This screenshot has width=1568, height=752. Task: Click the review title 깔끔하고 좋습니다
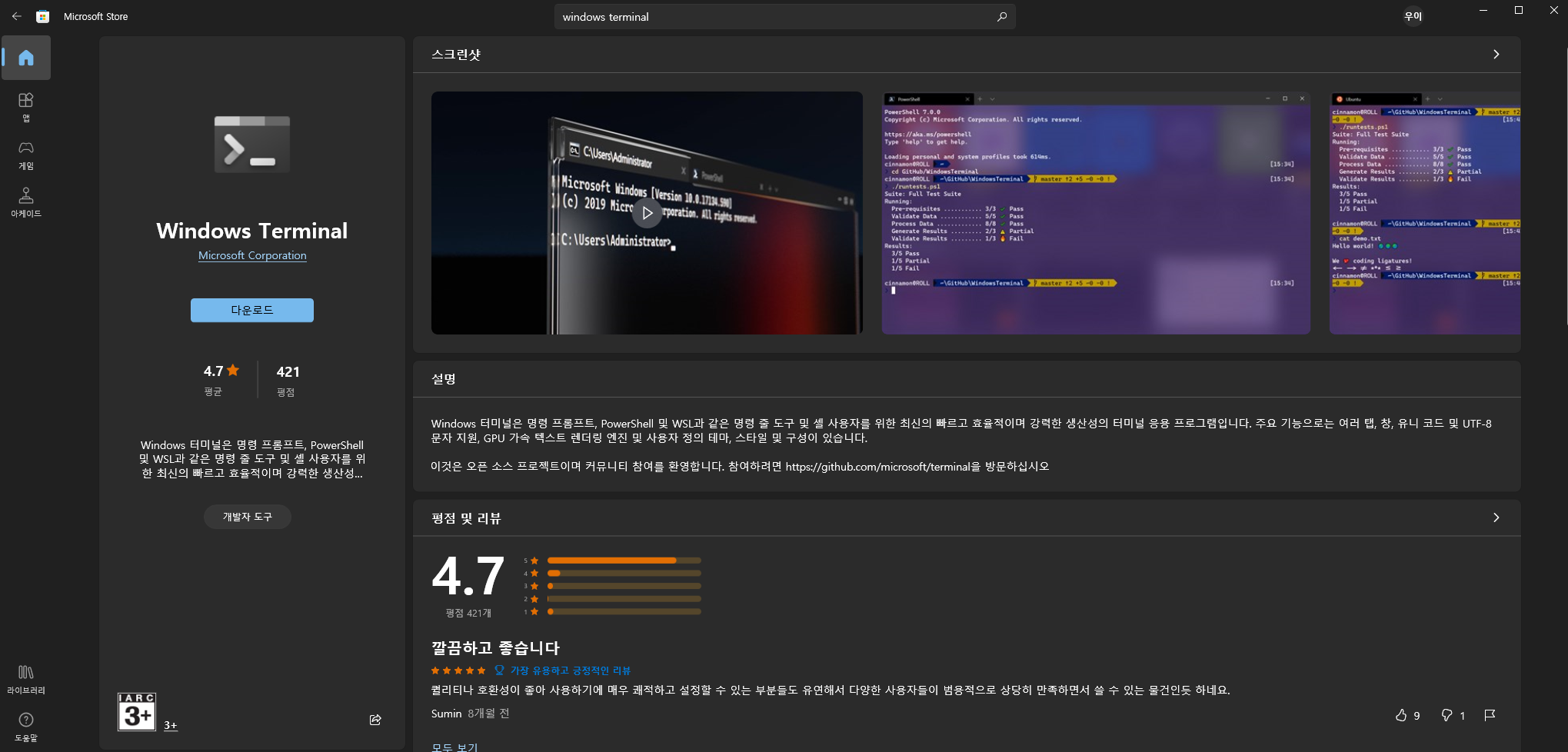click(x=495, y=647)
